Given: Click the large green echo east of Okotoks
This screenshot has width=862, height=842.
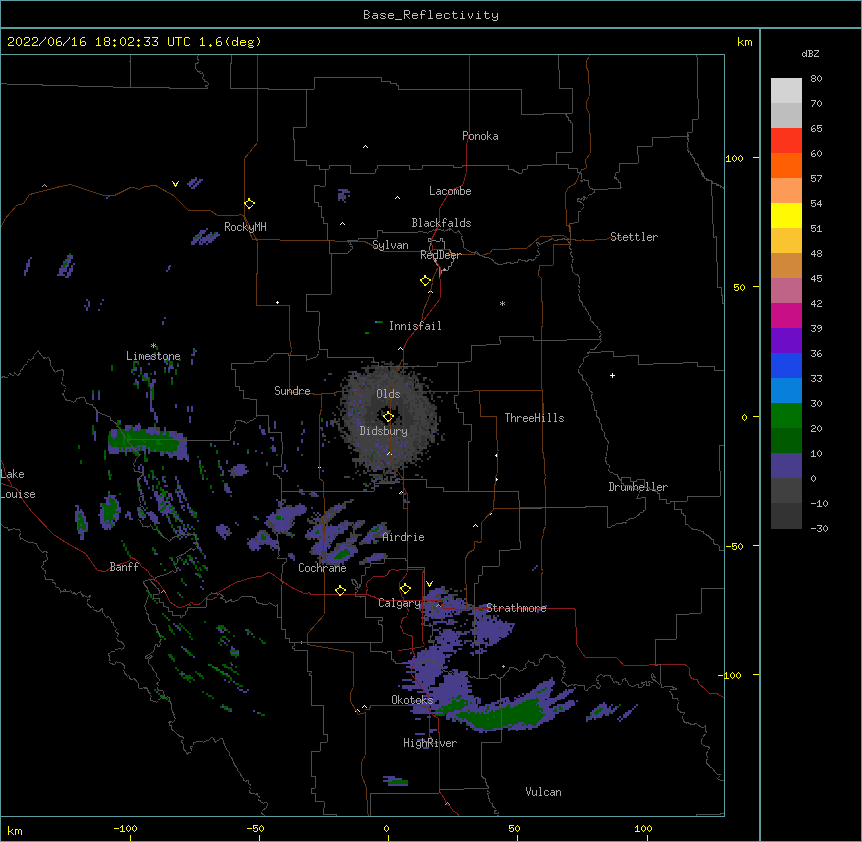Looking at the screenshot, I should pyautogui.click(x=503, y=715).
